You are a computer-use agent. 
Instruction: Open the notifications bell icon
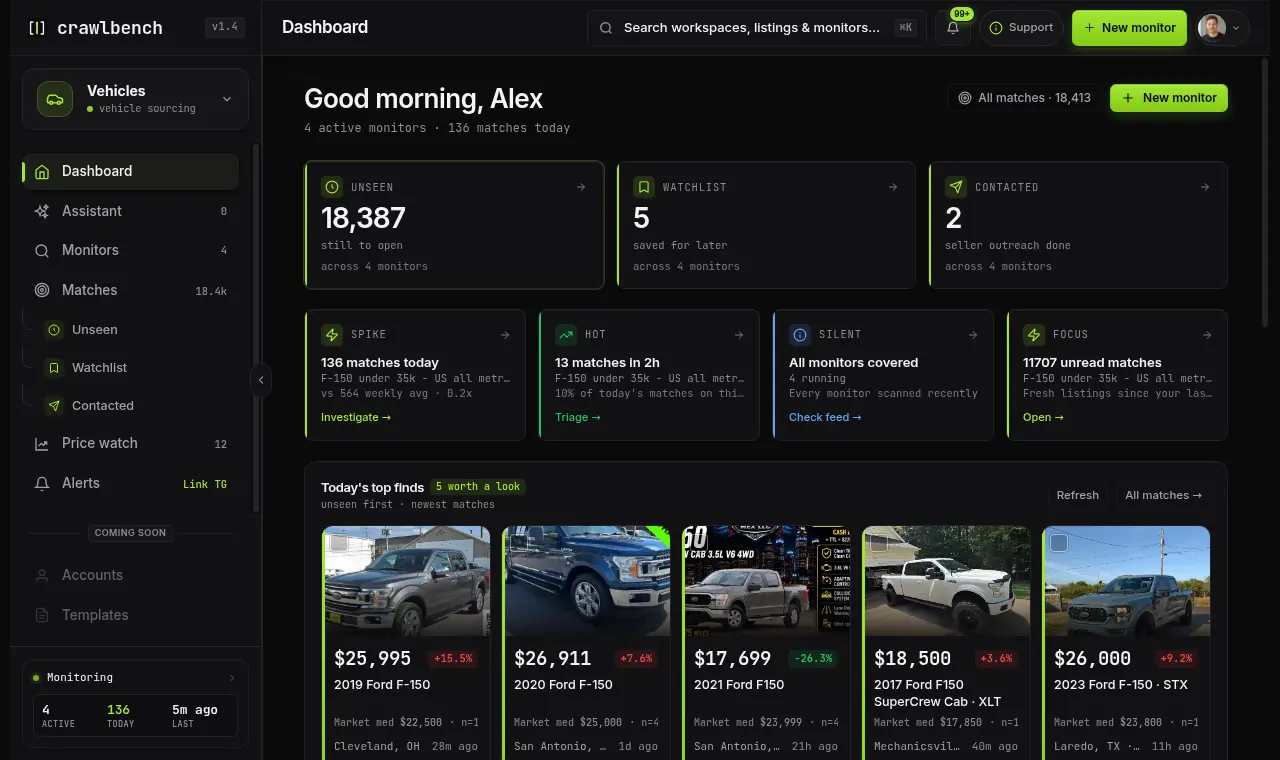(953, 28)
